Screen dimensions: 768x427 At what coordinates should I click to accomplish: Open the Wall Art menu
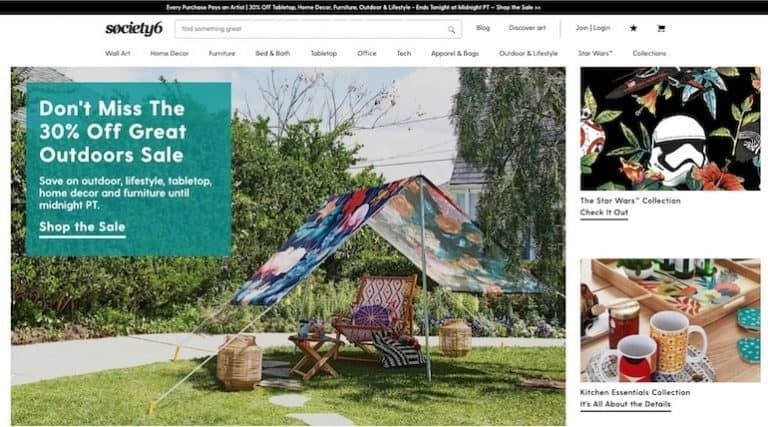118,53
